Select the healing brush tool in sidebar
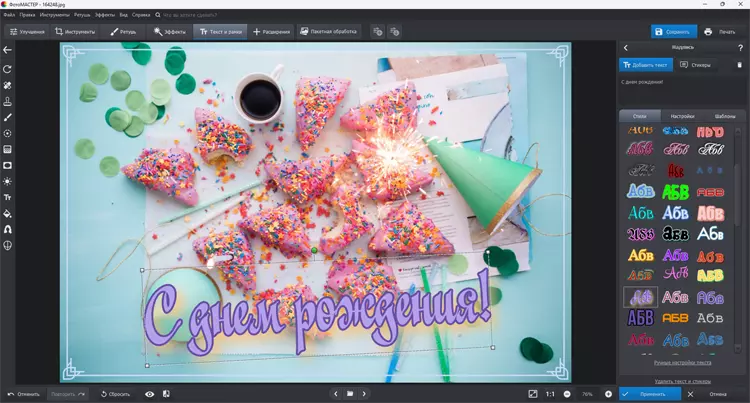Viewport: 750px width, 403px height. (x=7, y=85)
